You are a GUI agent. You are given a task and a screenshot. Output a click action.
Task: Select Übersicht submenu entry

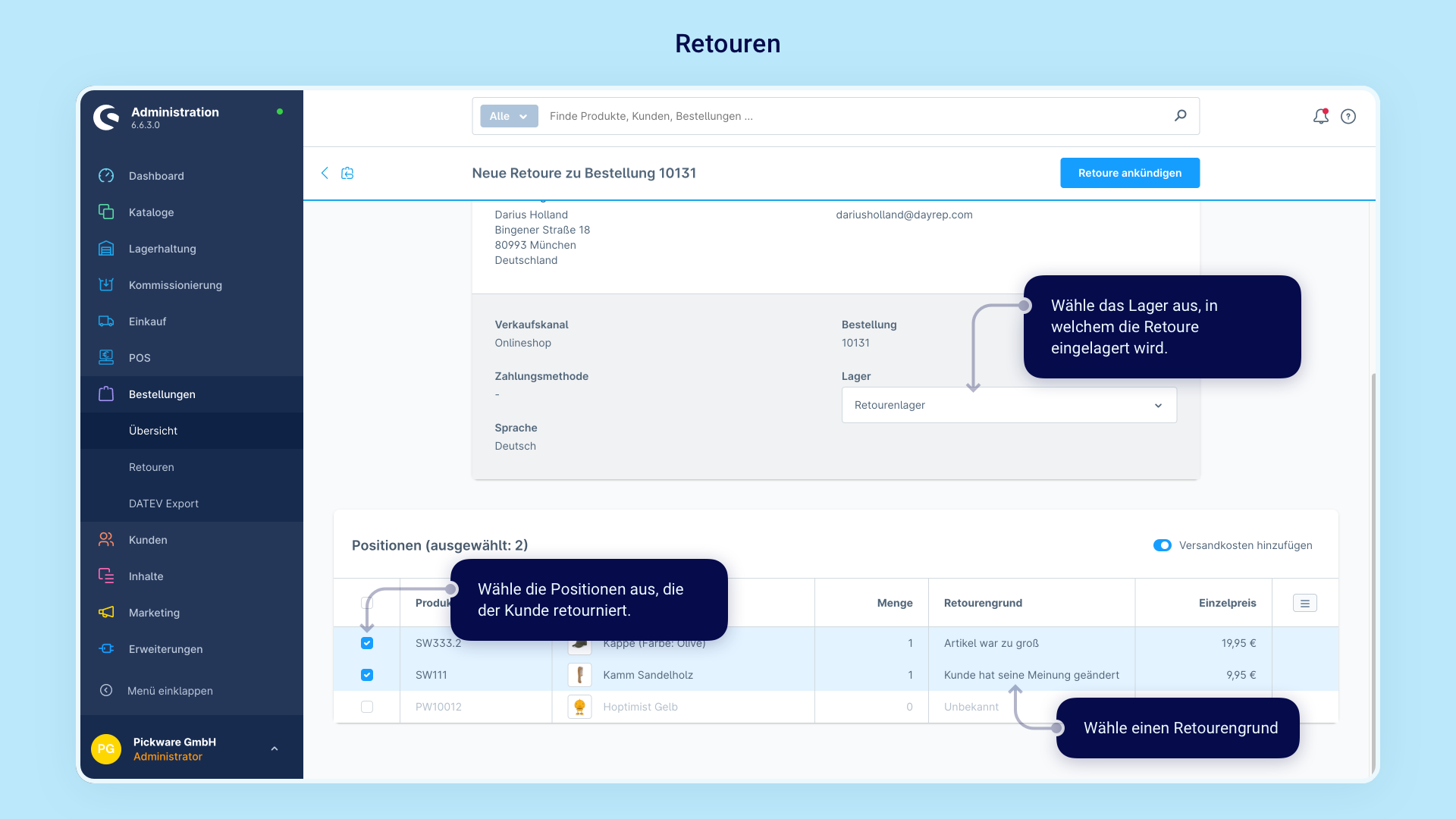153,431
